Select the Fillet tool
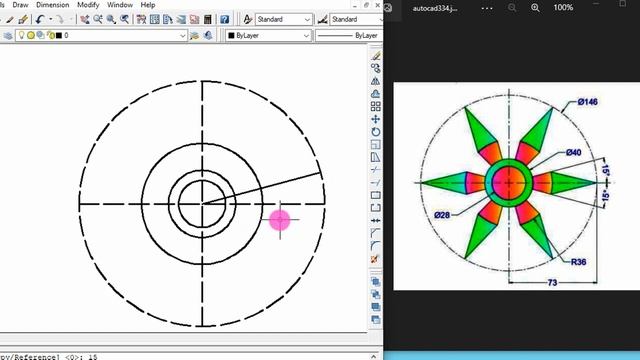This screenshot has width=640, height=360. [376, 246]
